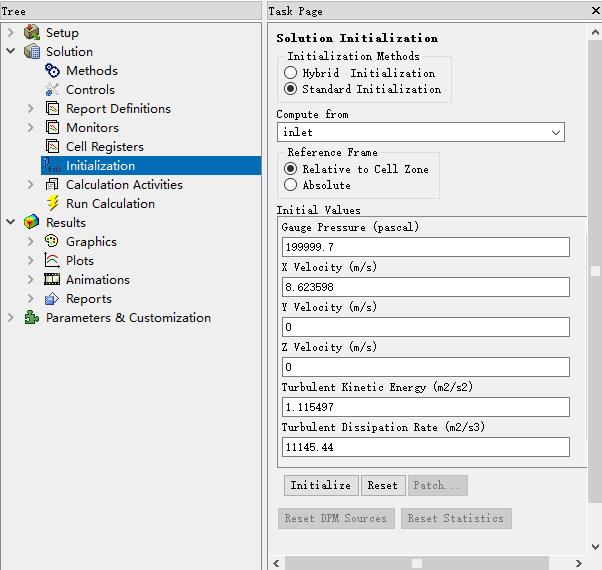Expand the Monitors node

click(31, 127)
